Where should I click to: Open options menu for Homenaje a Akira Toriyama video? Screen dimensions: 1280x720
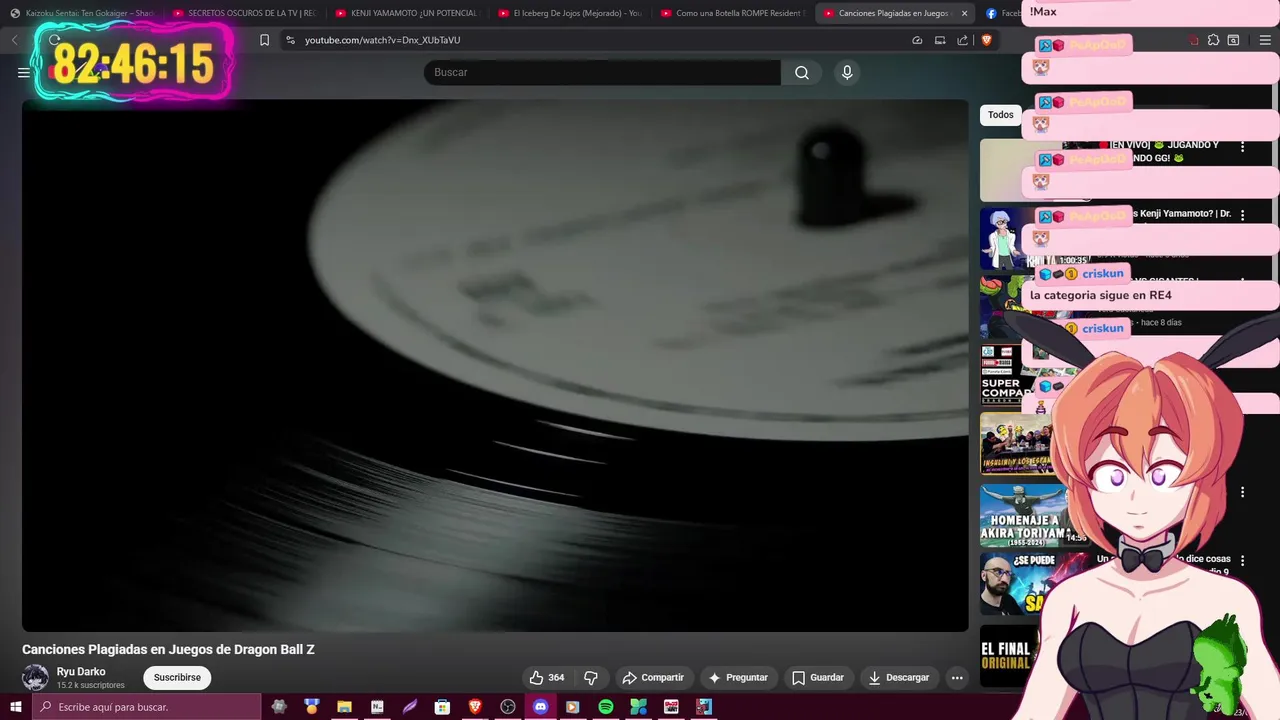point(1243,492)
